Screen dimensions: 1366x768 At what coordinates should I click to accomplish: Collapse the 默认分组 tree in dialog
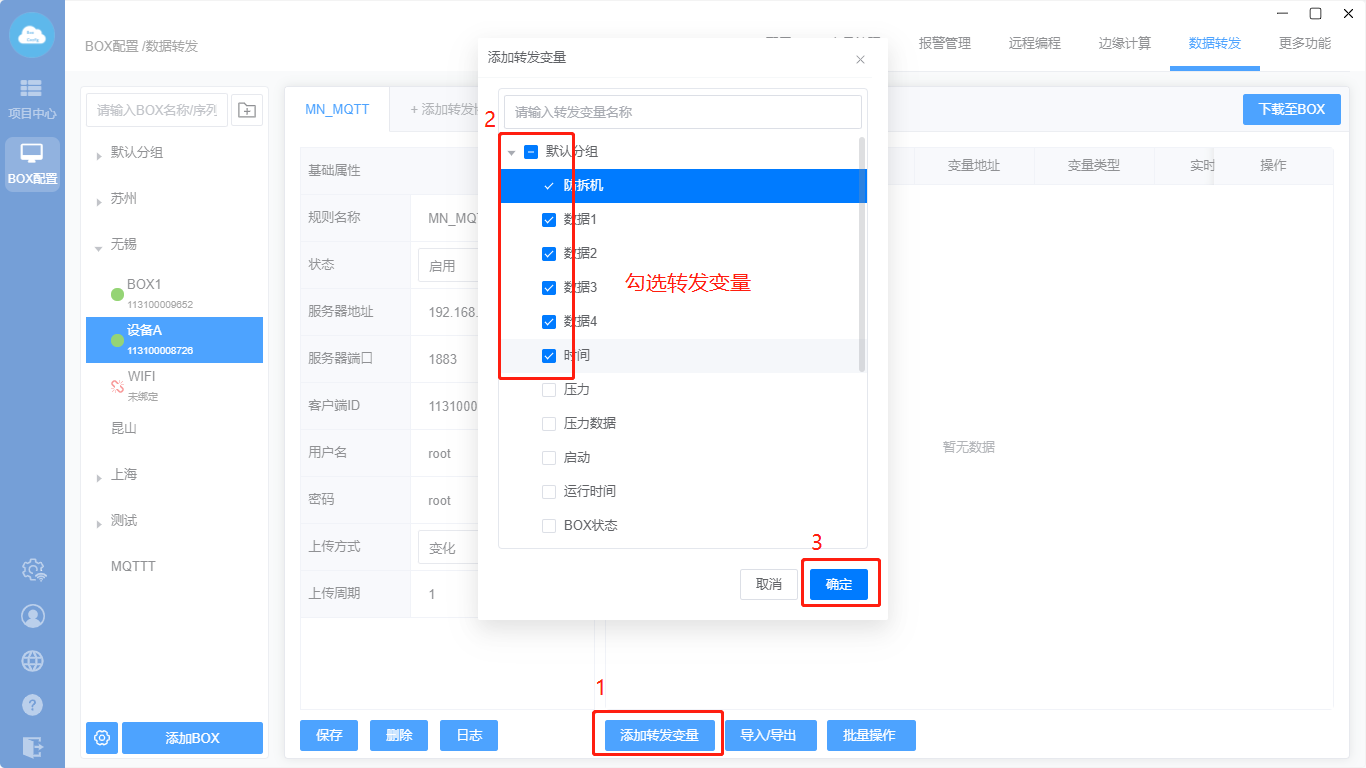click(x=511, y=153)
